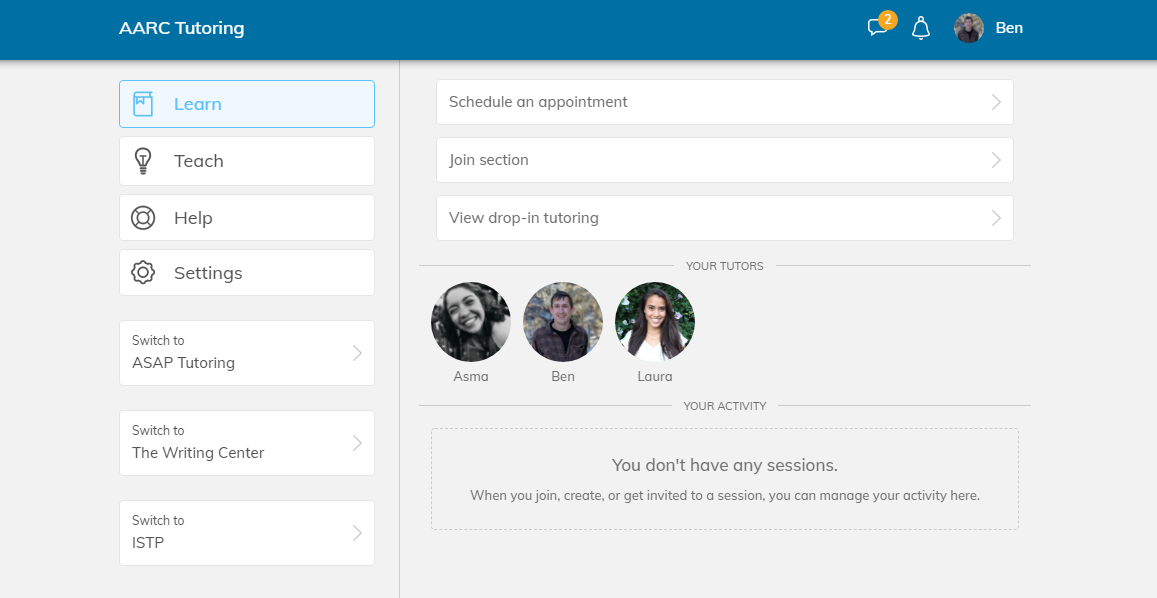The height and width of the screenshot is (598, 1157).
Task: Switch to ISTP program
Action: pyautogui.click(x=247, y=533)
